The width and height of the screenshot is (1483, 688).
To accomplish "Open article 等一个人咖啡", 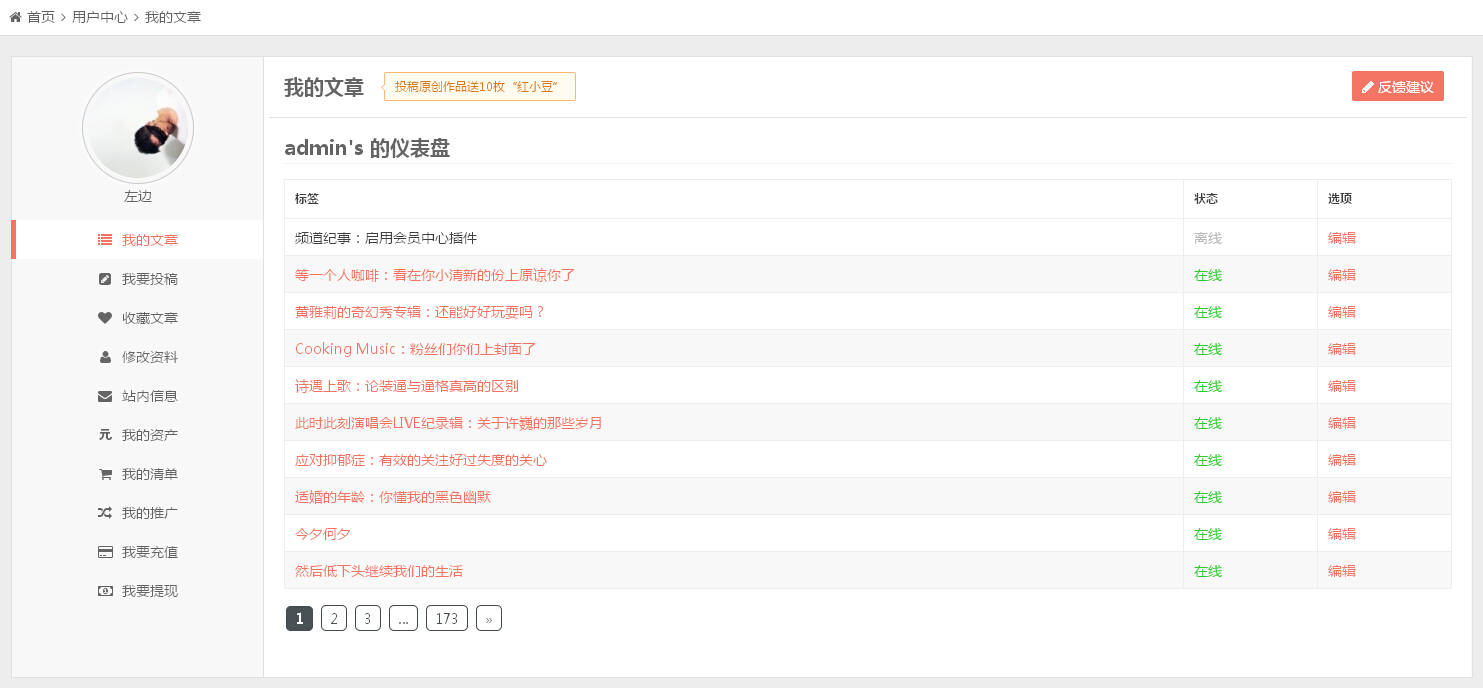I will (x=435, y=275).
